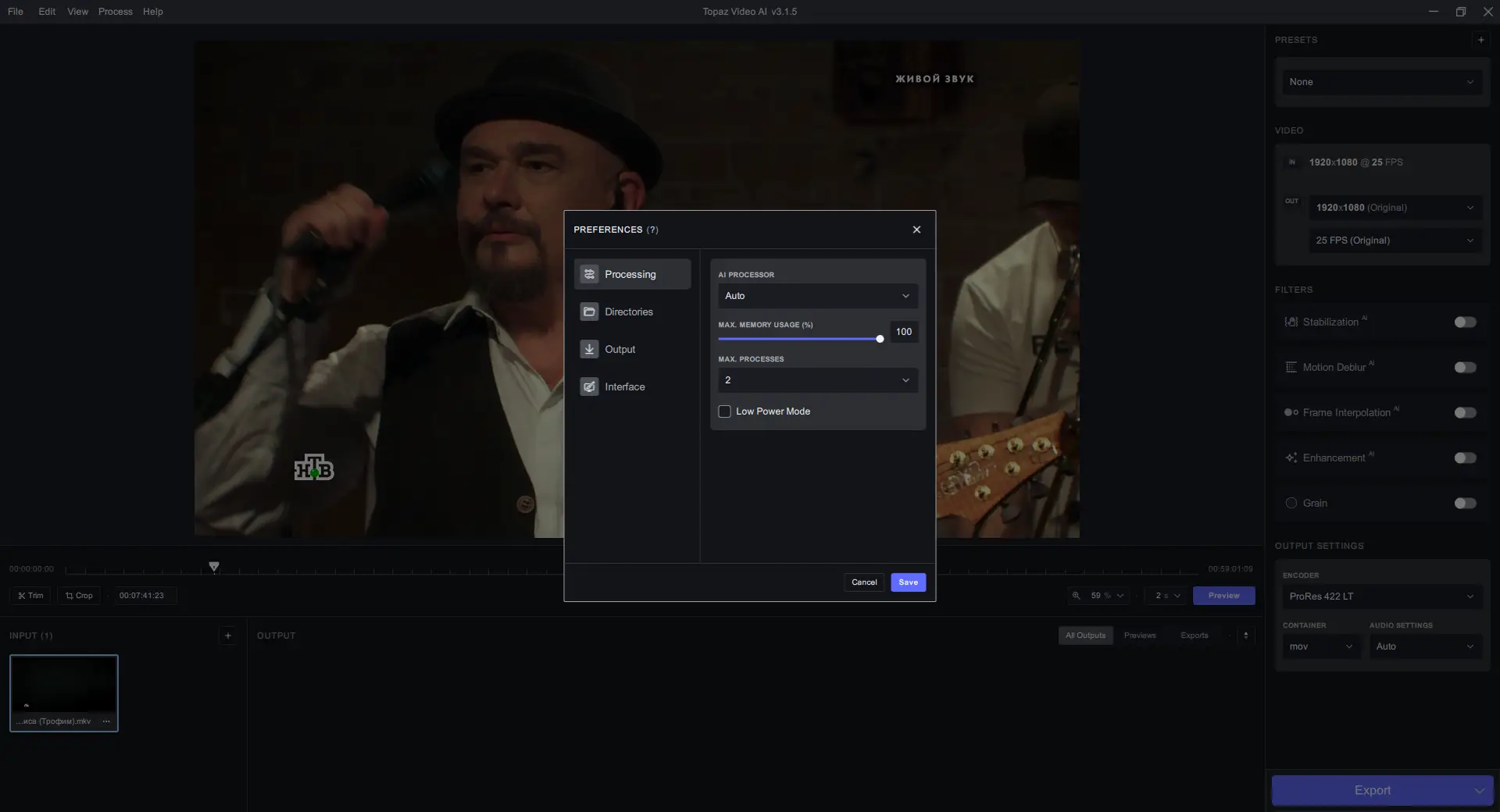Expand the 25 FPS output dropdown
This screenshot has height=812, width=1500.
pyautogui.click(x=1395, y=240)
